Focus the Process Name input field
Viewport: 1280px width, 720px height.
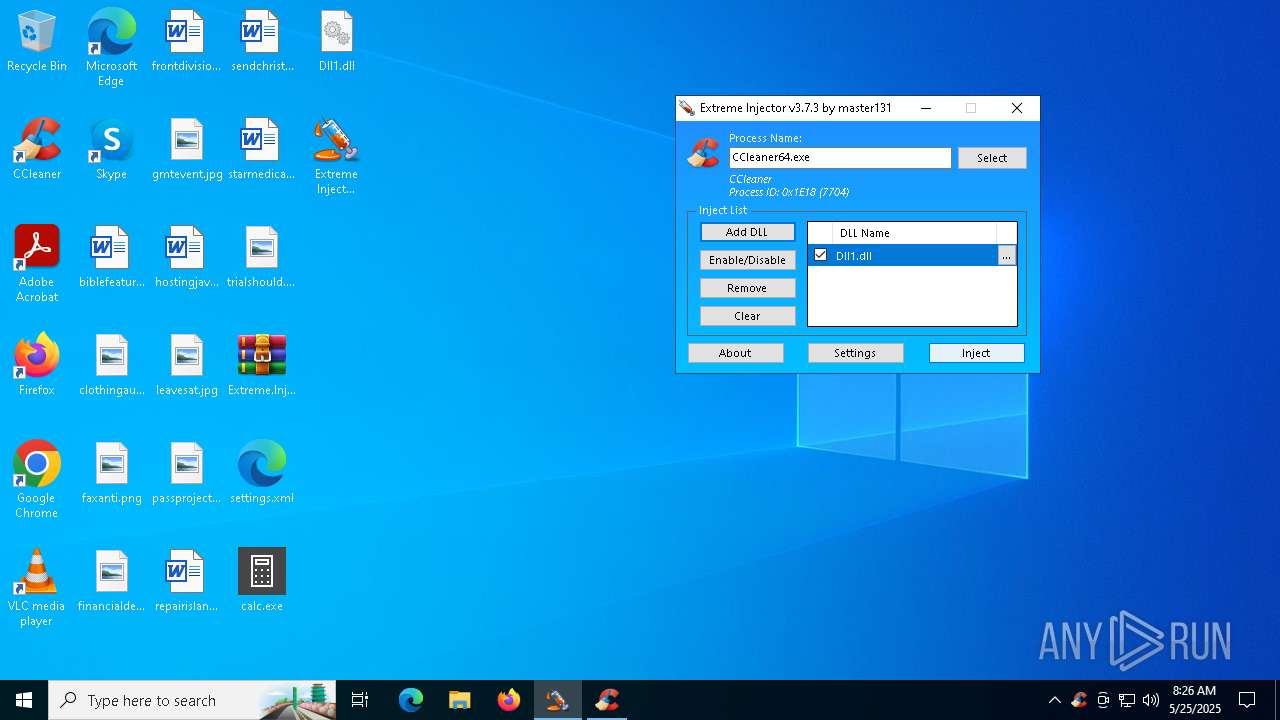[840, 158]
